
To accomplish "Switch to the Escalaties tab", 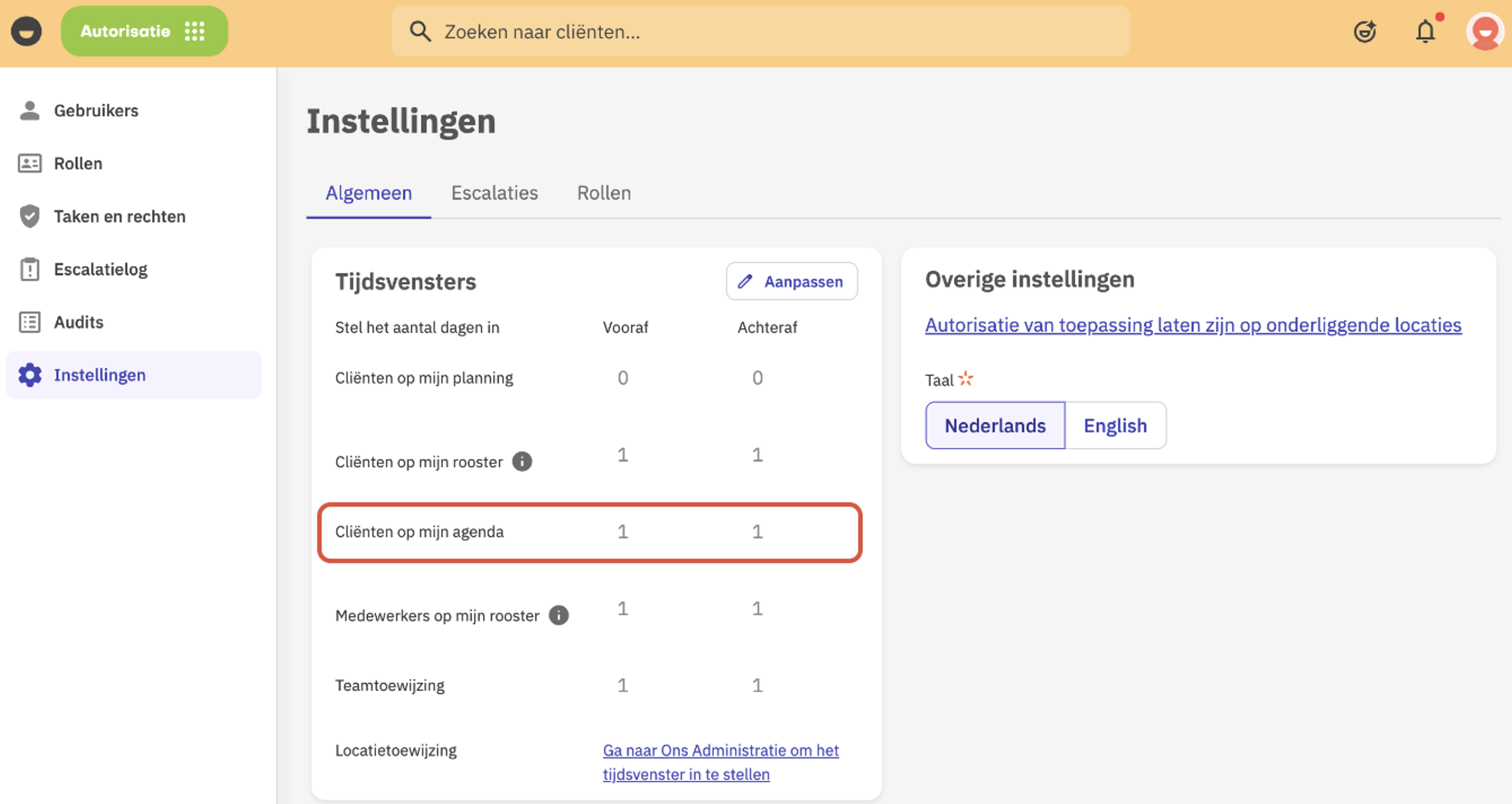I will pos(494,193).
